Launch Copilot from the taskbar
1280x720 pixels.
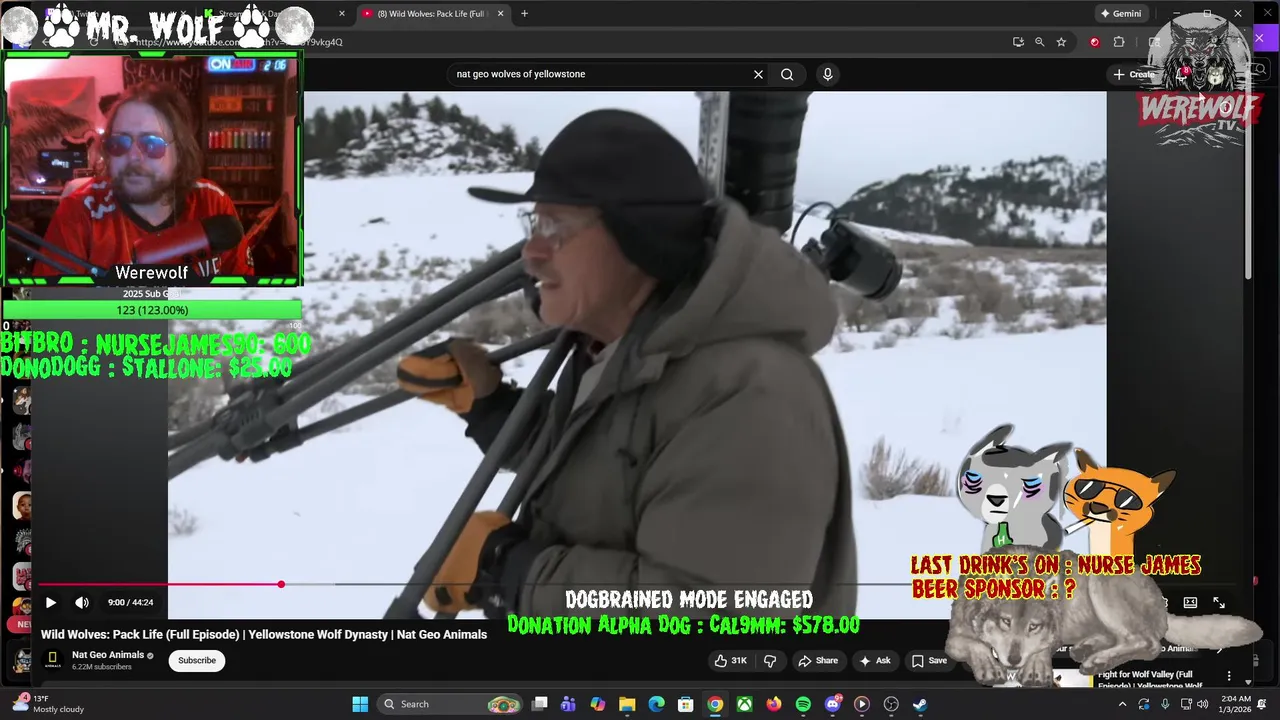coord(598,704)
